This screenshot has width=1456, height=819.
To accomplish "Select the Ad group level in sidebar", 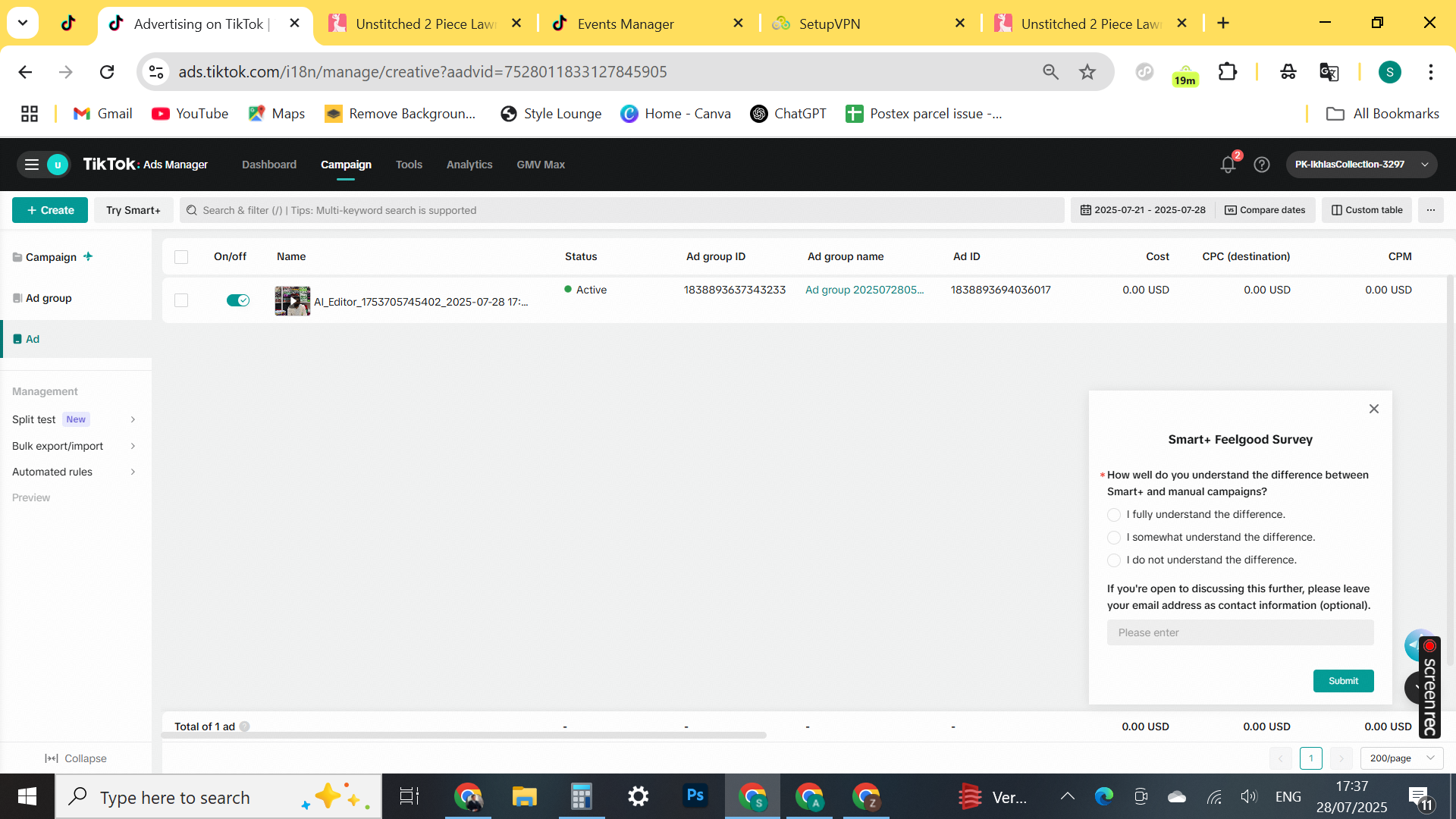I will coord(49,298).
